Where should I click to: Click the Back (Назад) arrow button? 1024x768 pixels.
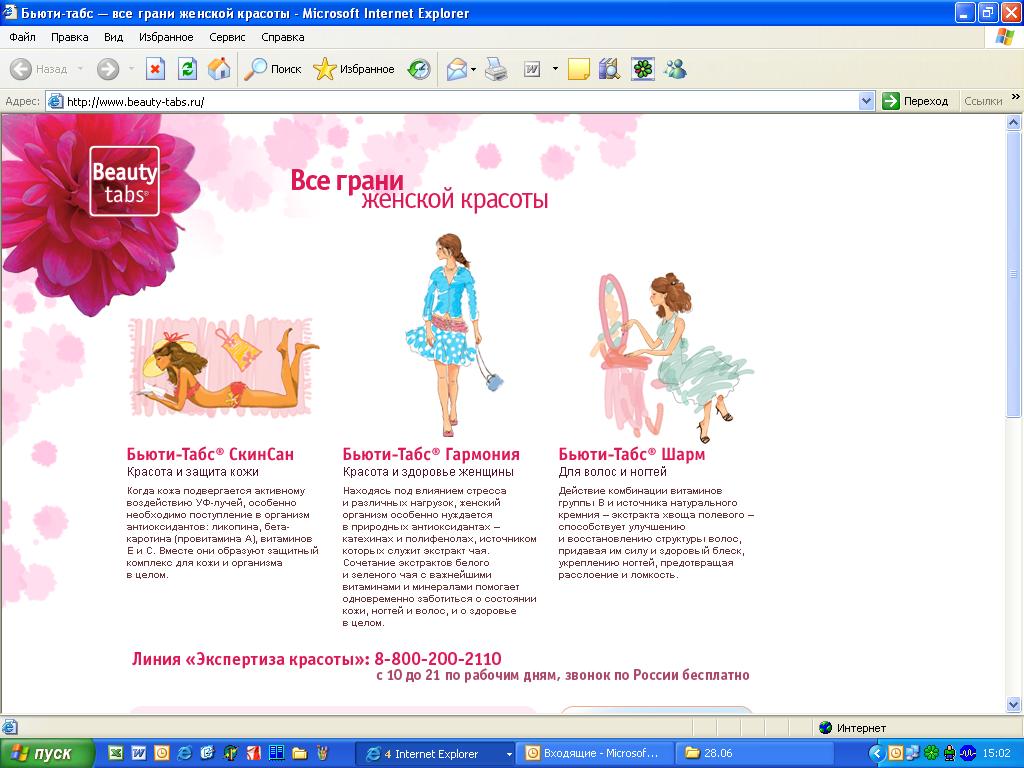coord(39,69)
